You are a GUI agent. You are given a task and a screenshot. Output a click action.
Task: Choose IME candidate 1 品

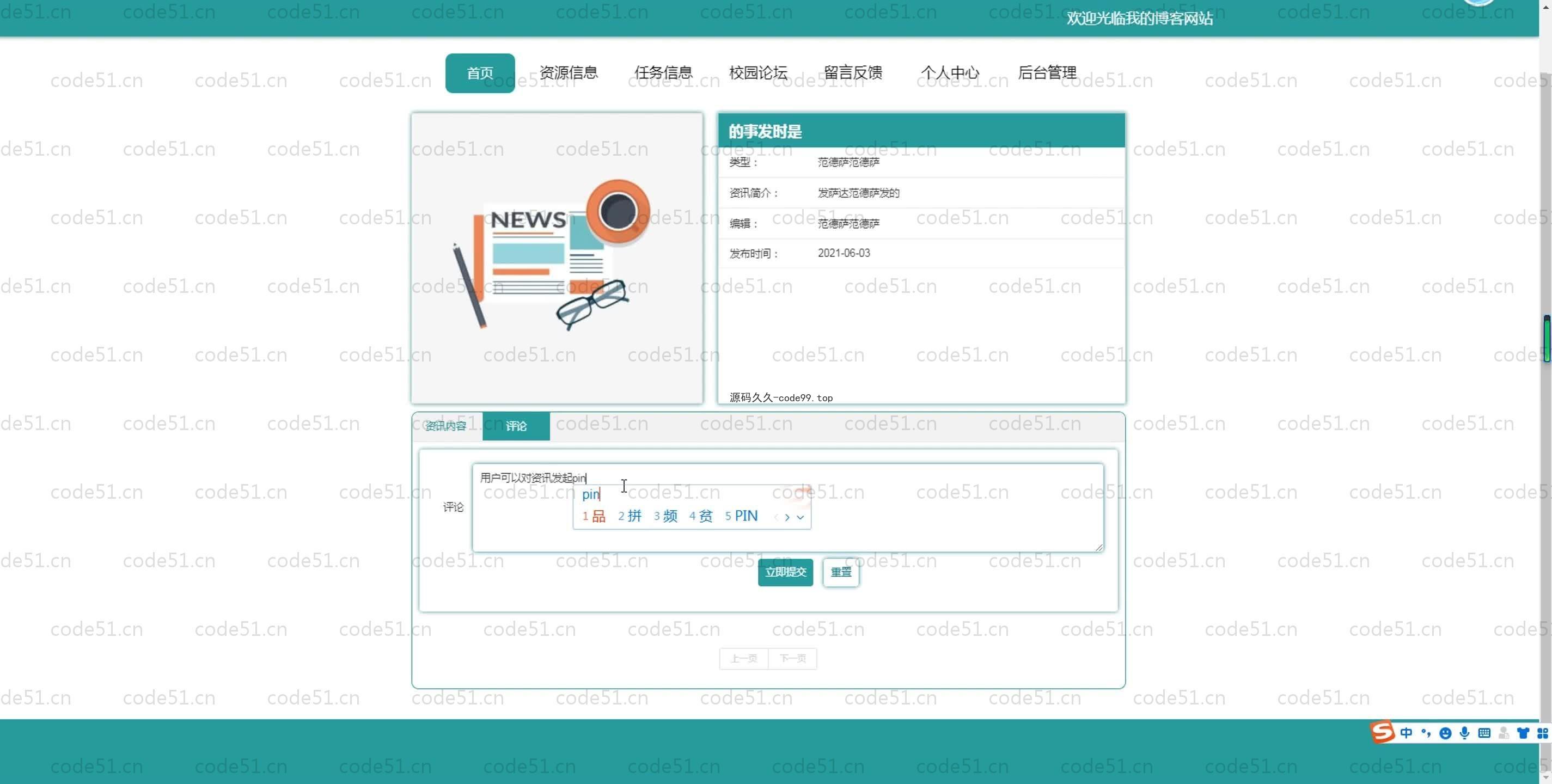594,516
